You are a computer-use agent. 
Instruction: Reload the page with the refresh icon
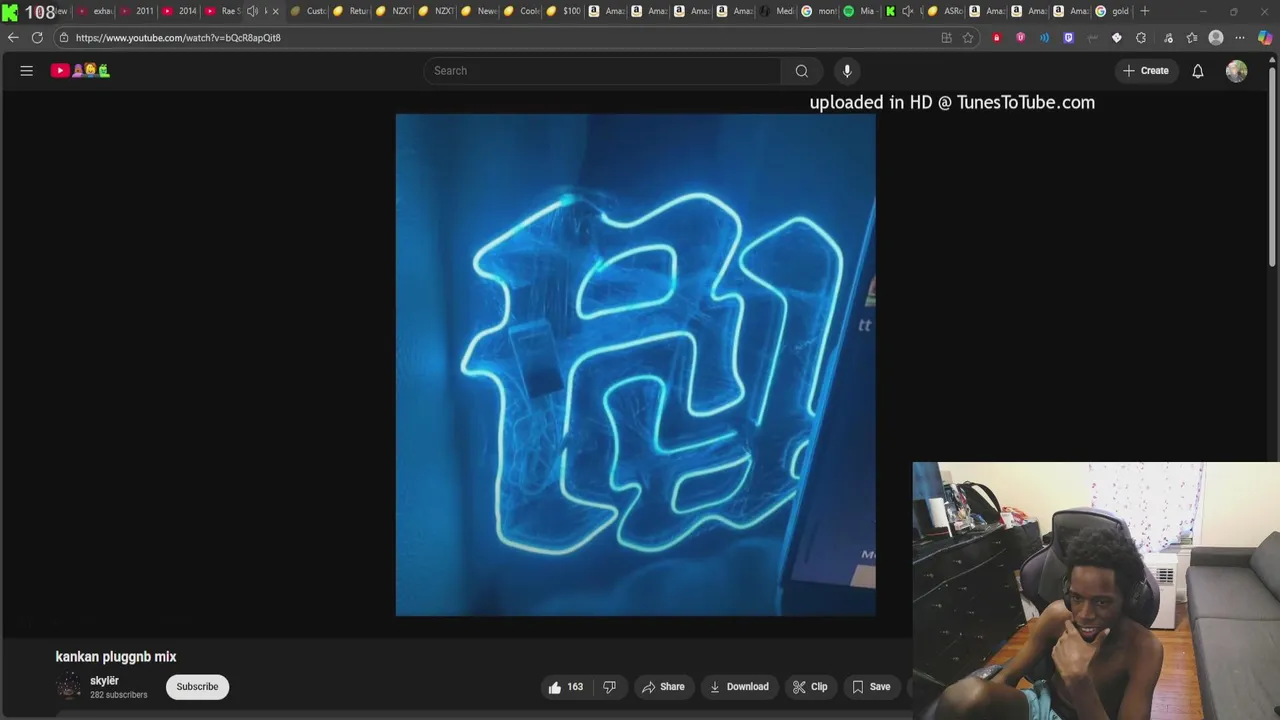point(37,38)
